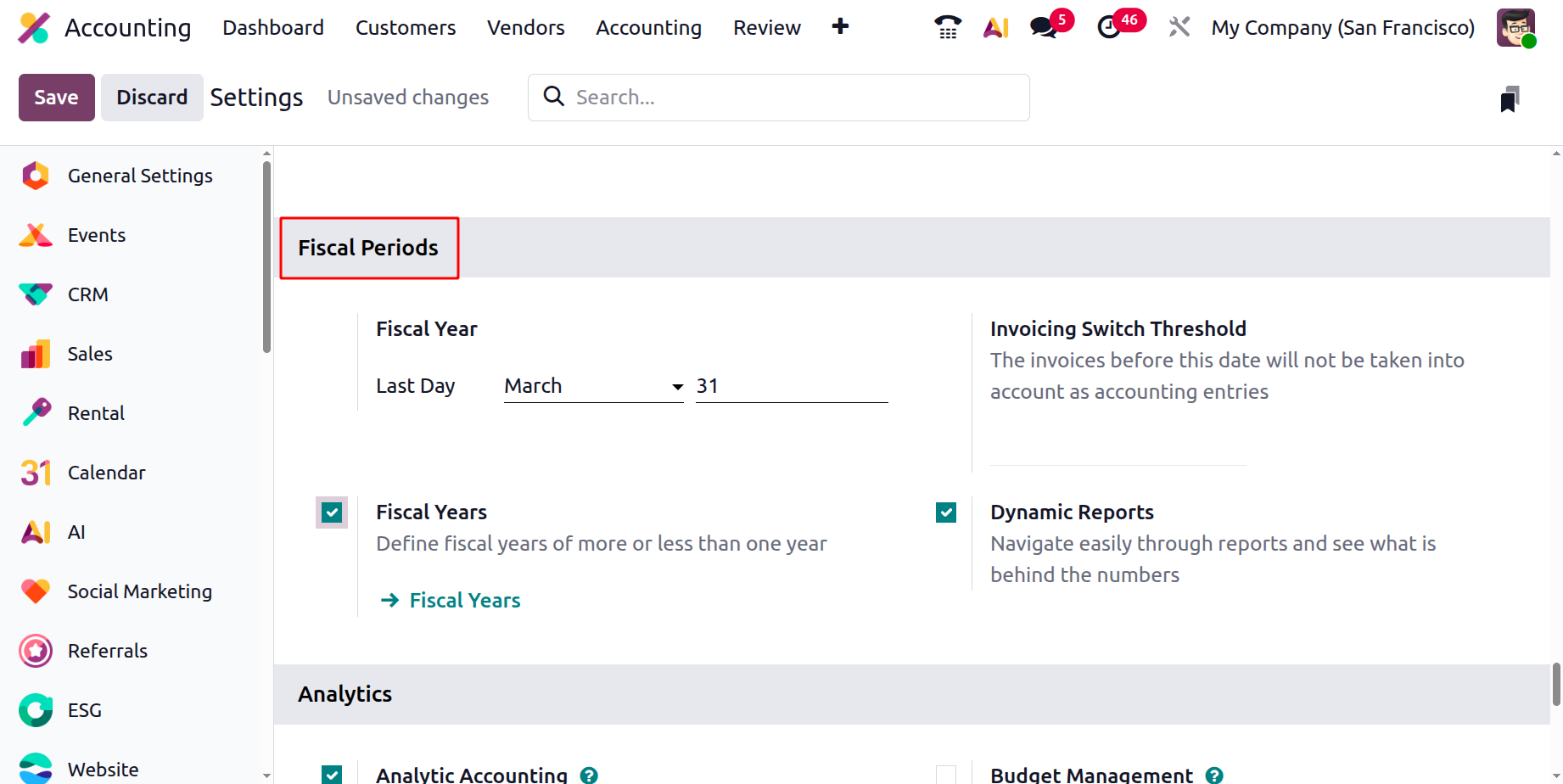Screen dimensions: 1563x784
Task: Open the chat messages icon
Action: click(1044, 27)
